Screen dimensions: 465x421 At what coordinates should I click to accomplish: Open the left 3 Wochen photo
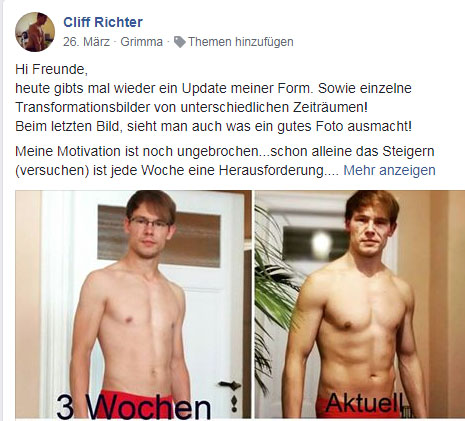(x=133, y=304)
